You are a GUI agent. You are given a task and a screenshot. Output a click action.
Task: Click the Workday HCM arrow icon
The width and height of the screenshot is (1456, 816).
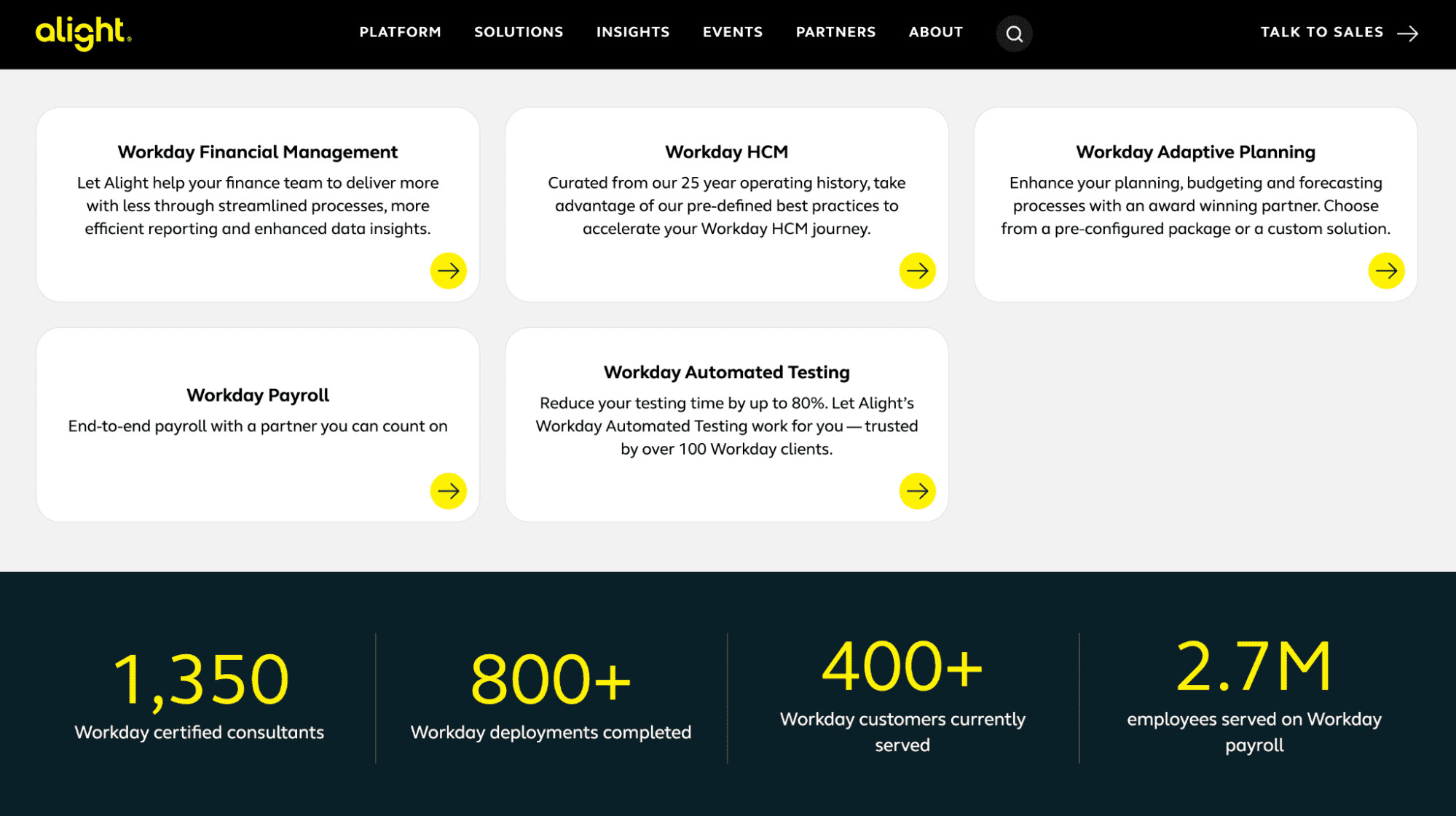(916, 270)
